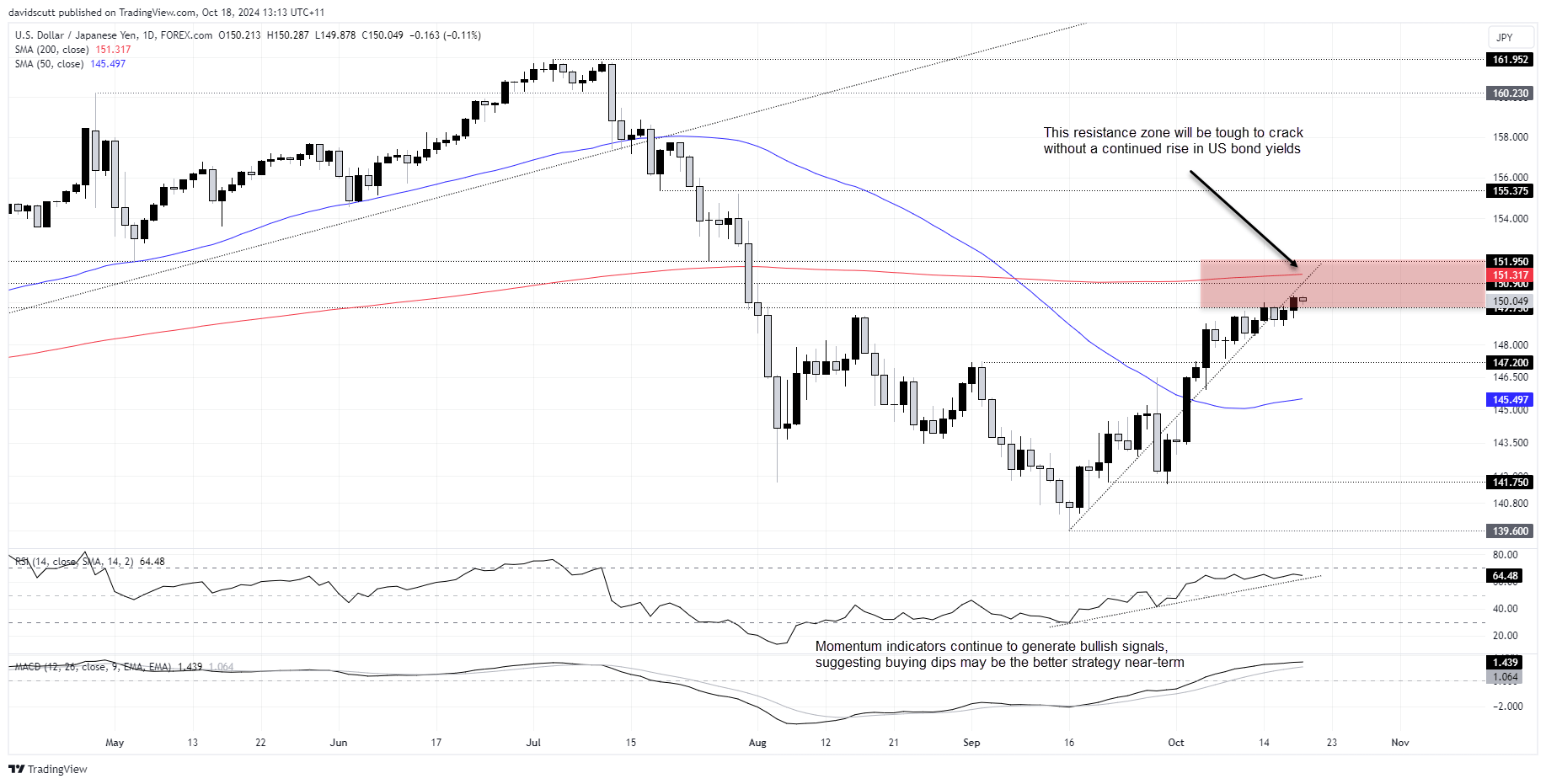The width and height of the screenshot is (1546, 784).
Task: Click the 141.750 price level label
Action: click(1510, 483)
